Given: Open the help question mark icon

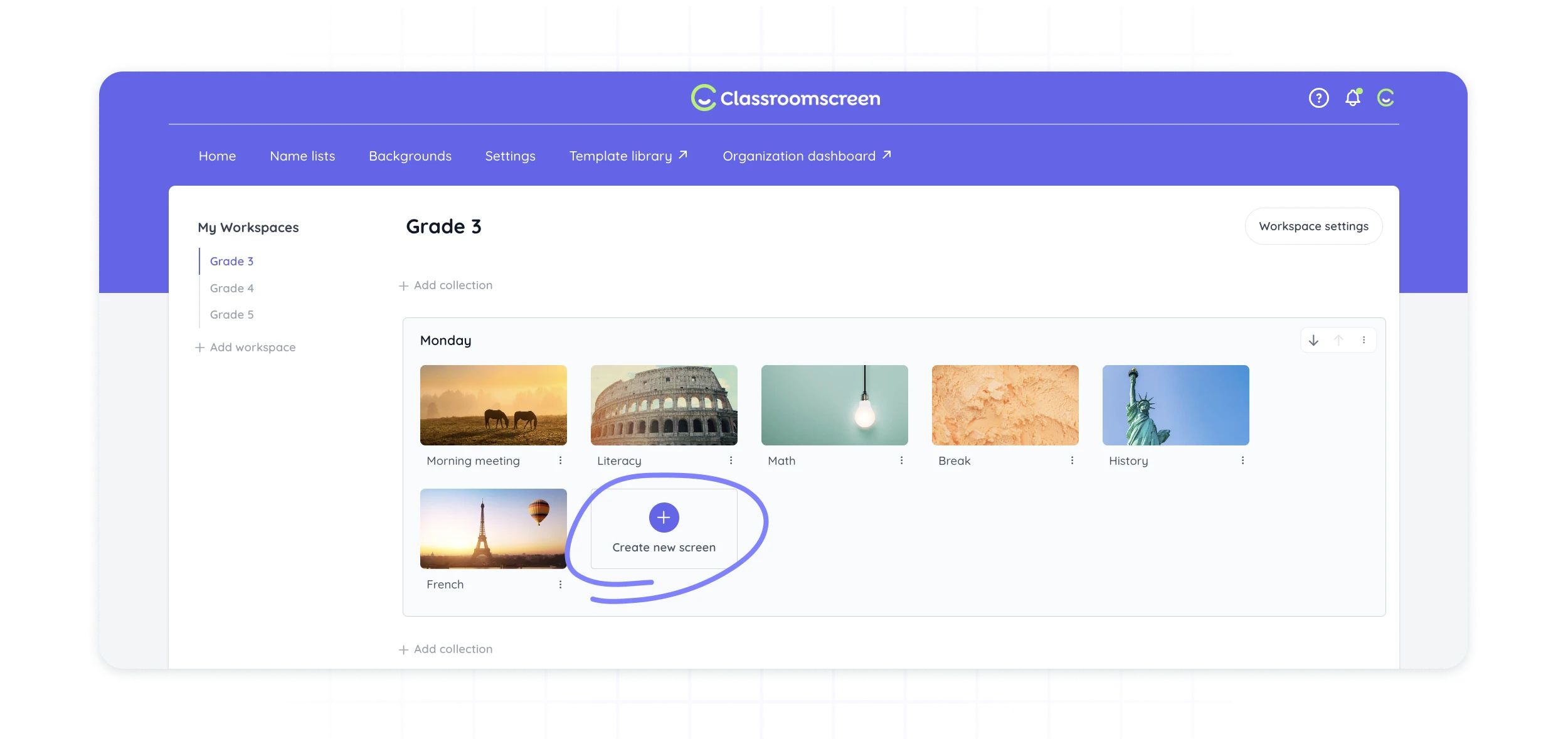Looking at the screenshot, I should [x=1318, y=98].
